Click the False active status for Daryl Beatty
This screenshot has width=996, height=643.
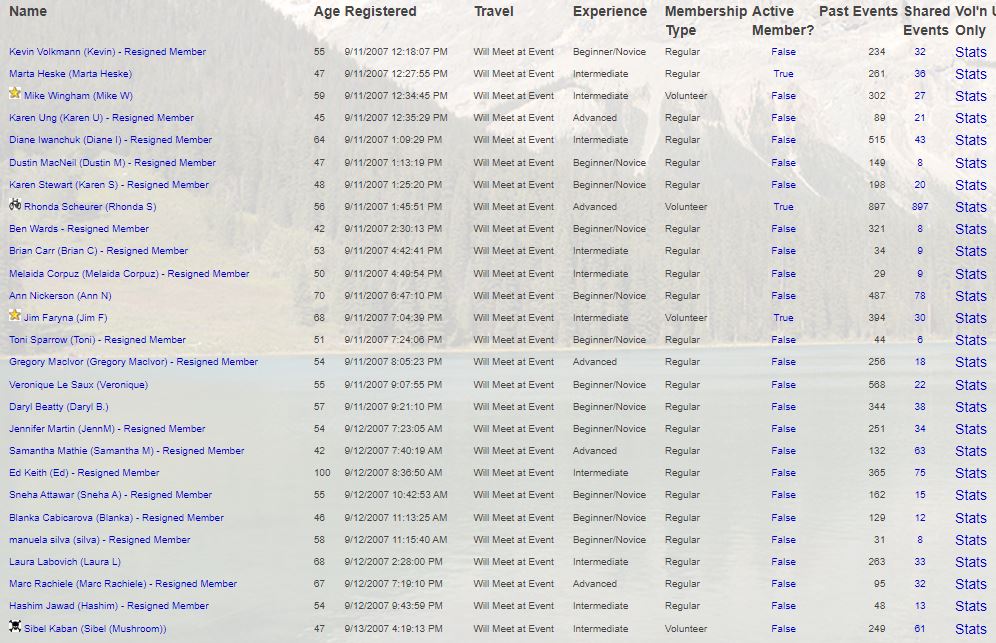(x=783, y=407)
